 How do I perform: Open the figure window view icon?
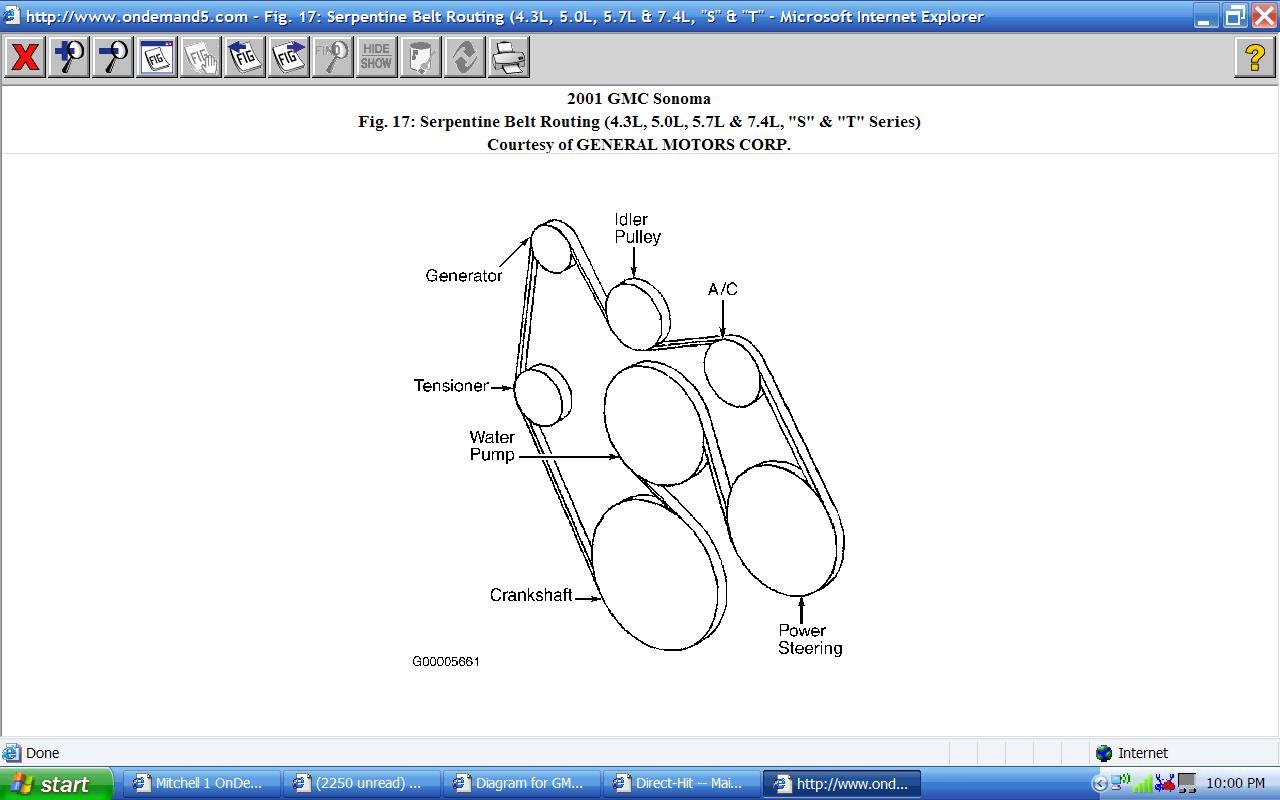pyautogui.click(x=157, y=57)
